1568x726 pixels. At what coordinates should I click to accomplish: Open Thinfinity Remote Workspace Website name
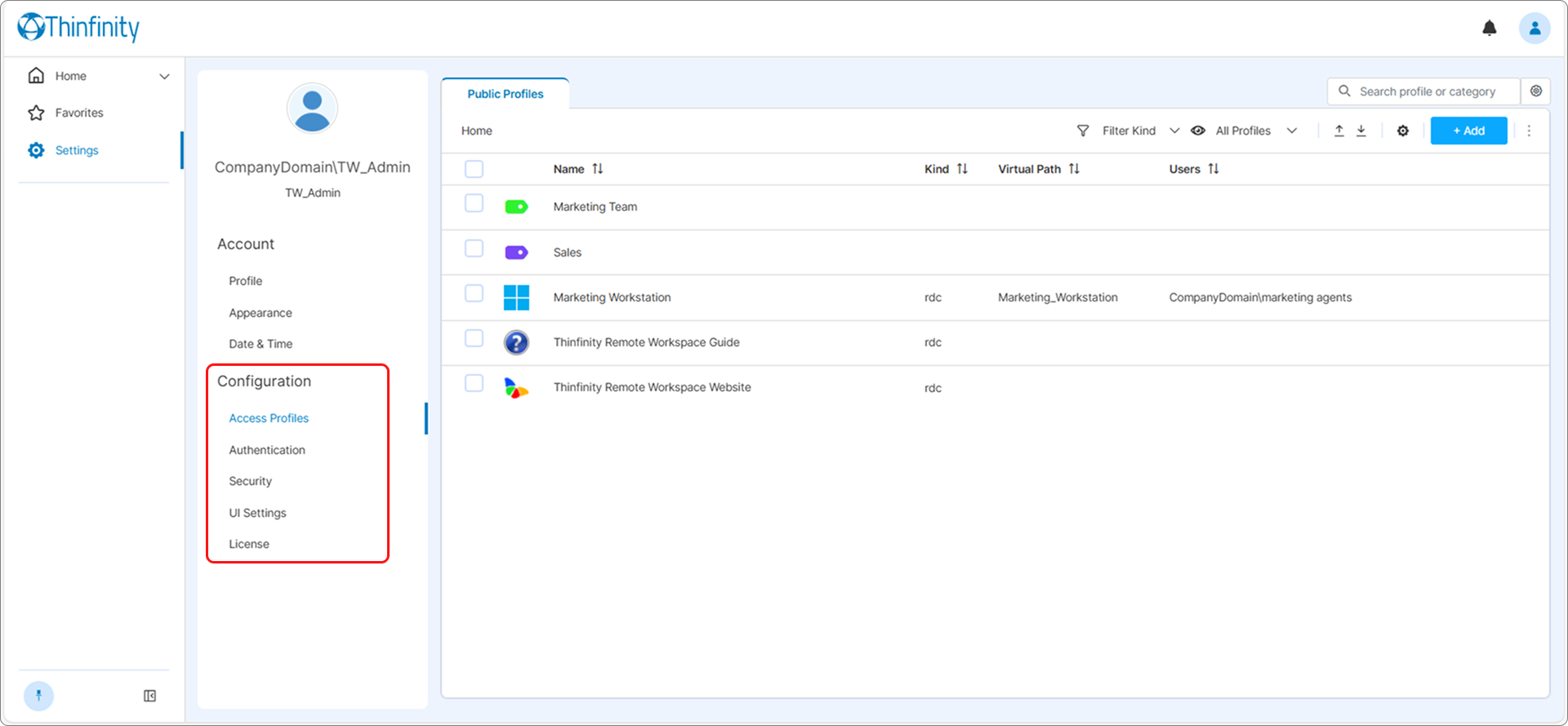point(653,387)
